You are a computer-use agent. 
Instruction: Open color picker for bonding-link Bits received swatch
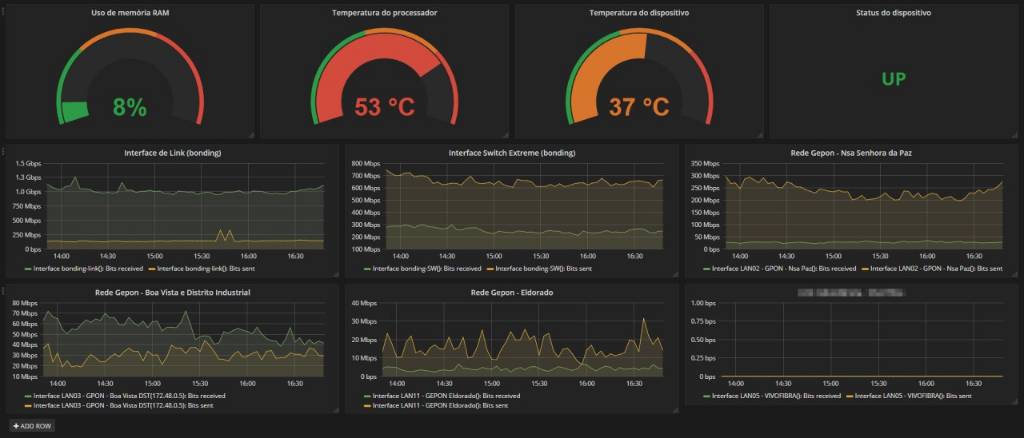27,268
